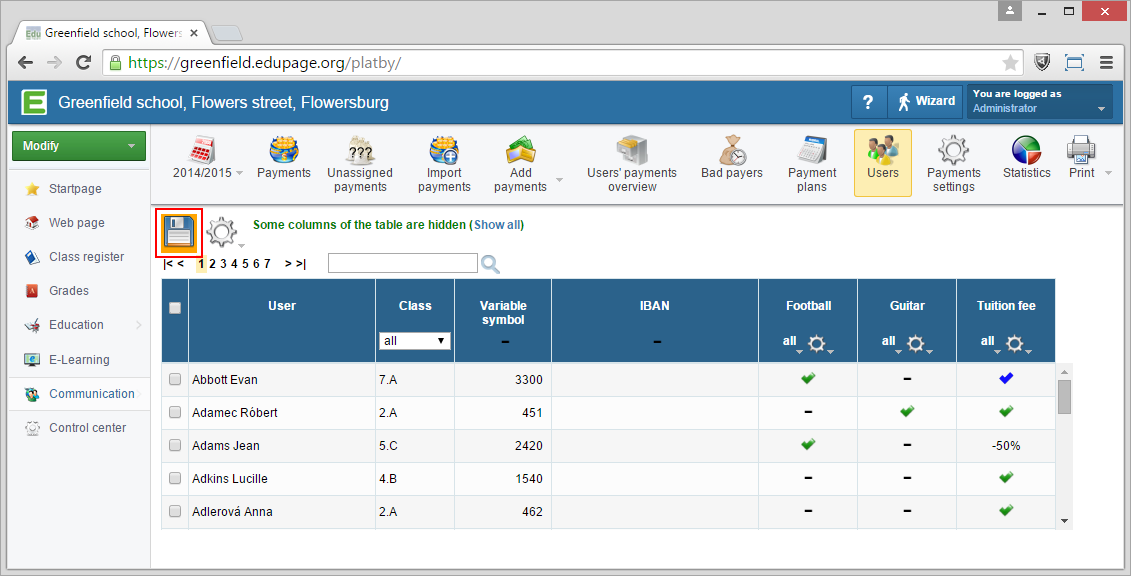Open the Guitar column gear settings

click(915, 344)
